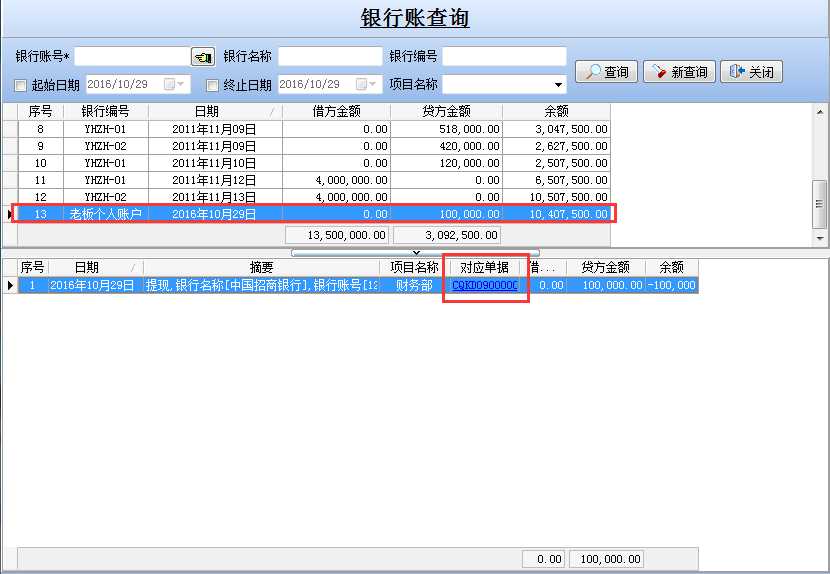Open the linked document CQKD090000 link
Screen dimensions: 830x574
[485, 286]
